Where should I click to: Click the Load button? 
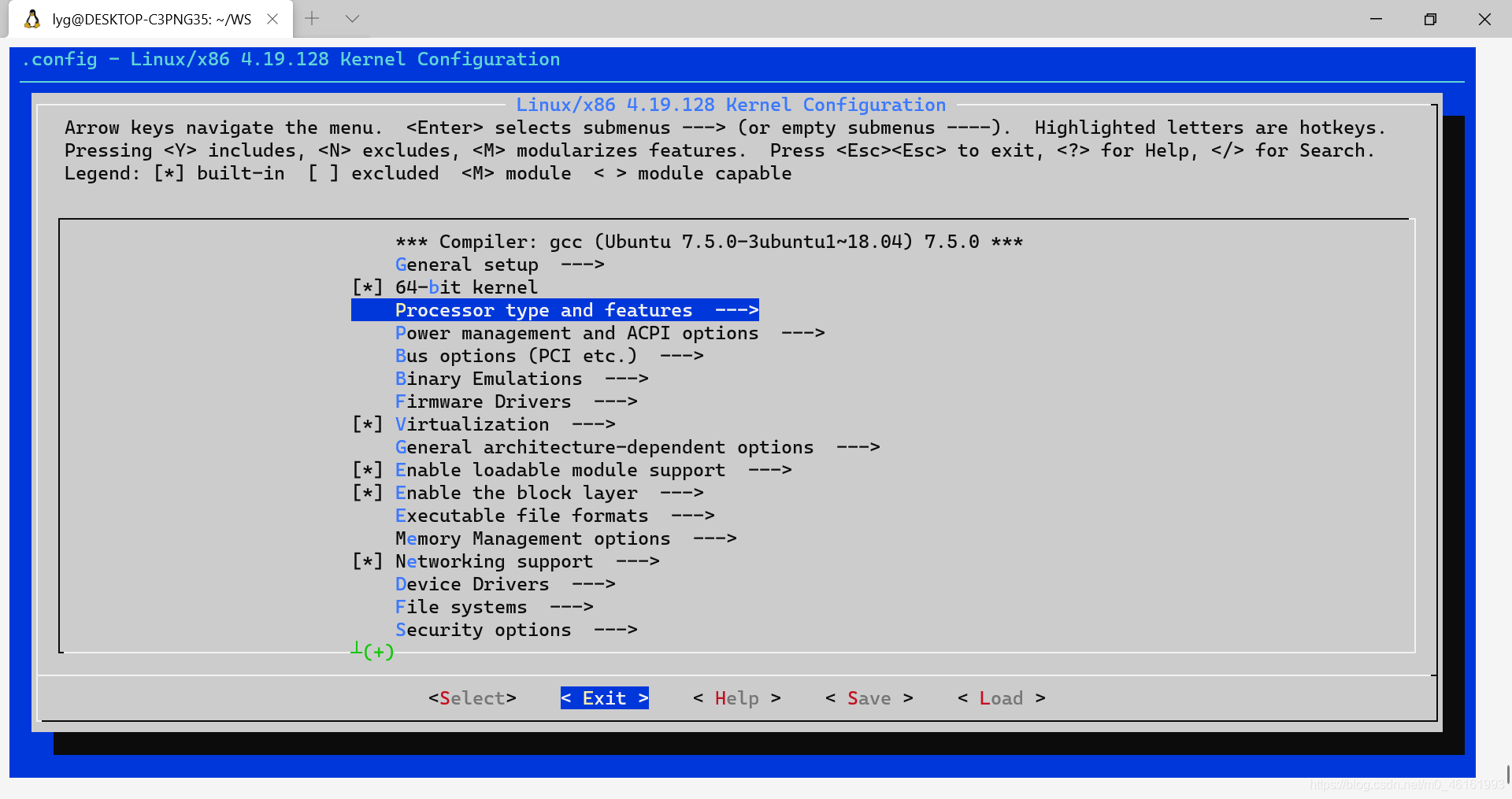(x=1001, y=698)
